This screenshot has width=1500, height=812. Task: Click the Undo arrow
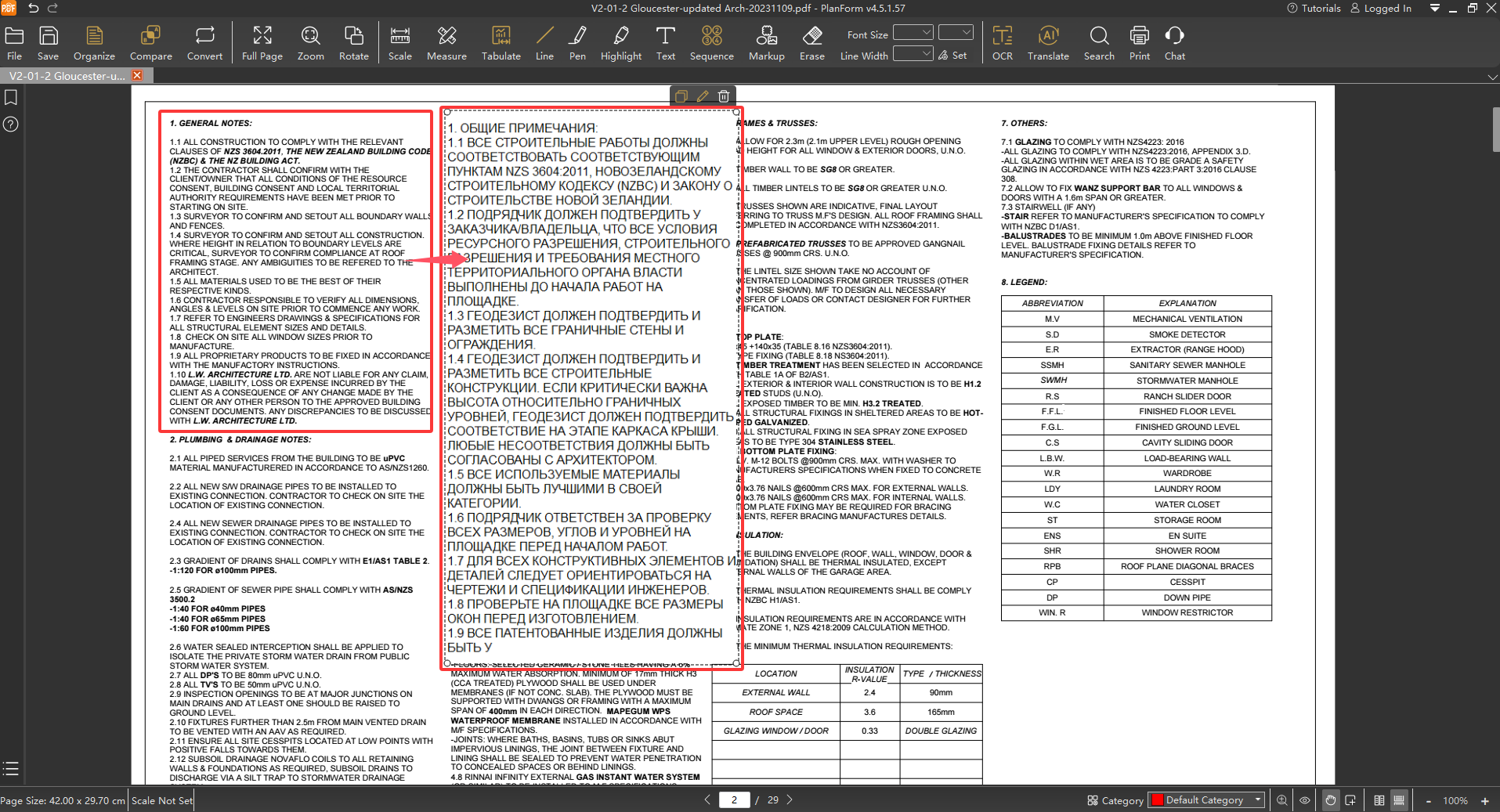(x=33, y=8)
